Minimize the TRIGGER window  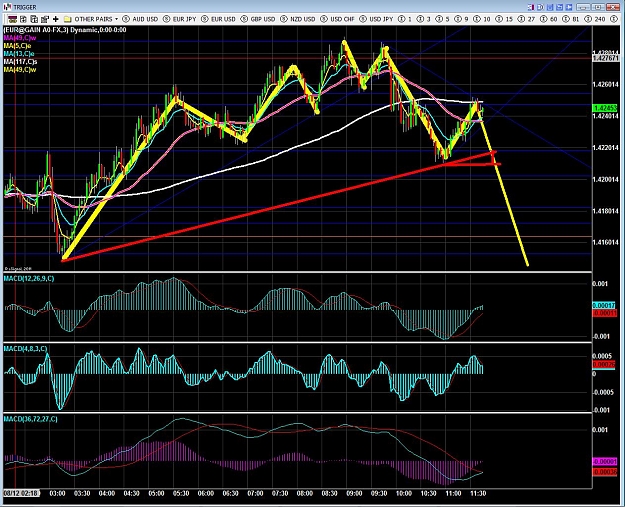click(584, 7)
